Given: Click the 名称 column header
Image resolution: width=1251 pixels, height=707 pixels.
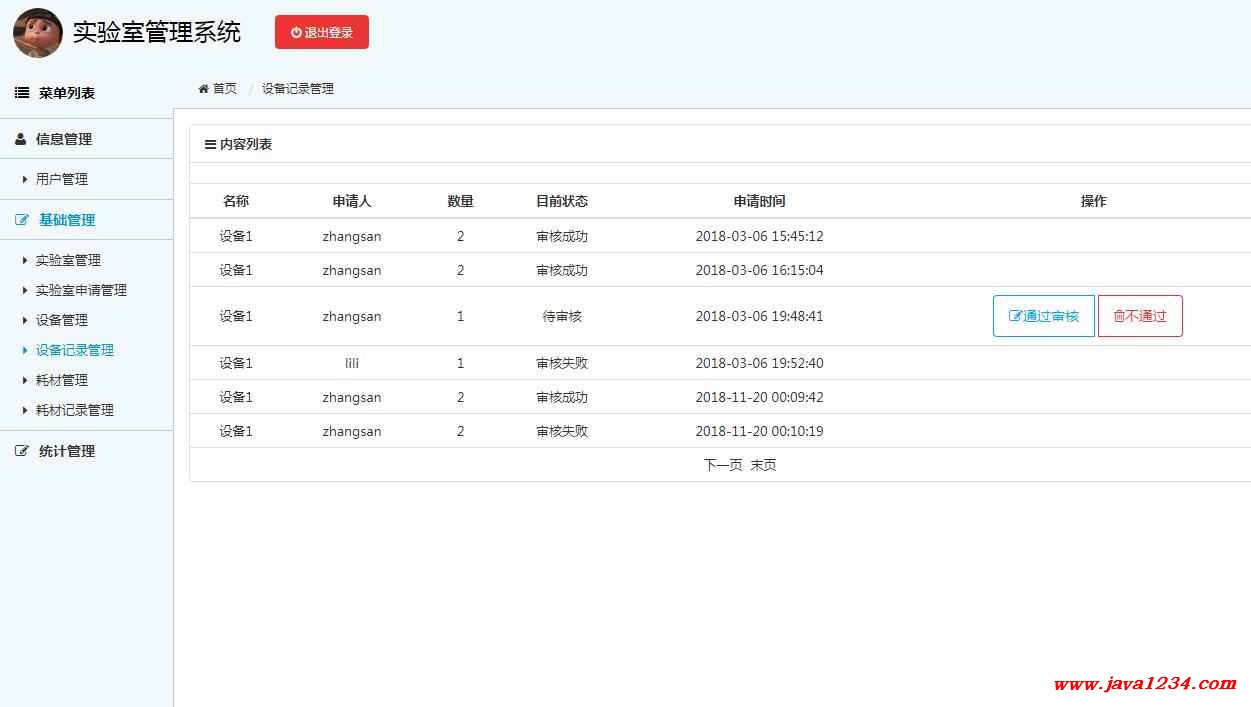Looking at the screenshot, I should click(236, 201).
